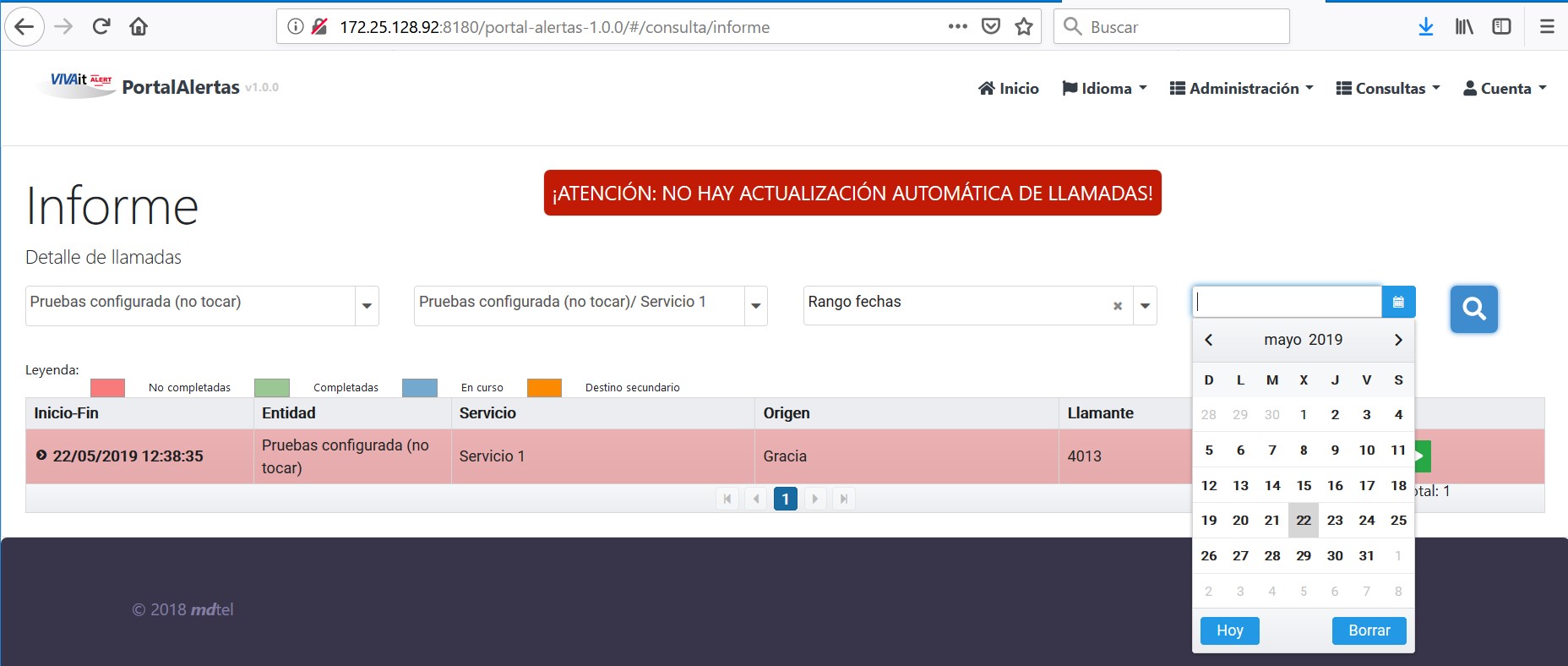1568x666 pixels.
Task: Select year 2019 in calendar header
Action: (1326, 340)
